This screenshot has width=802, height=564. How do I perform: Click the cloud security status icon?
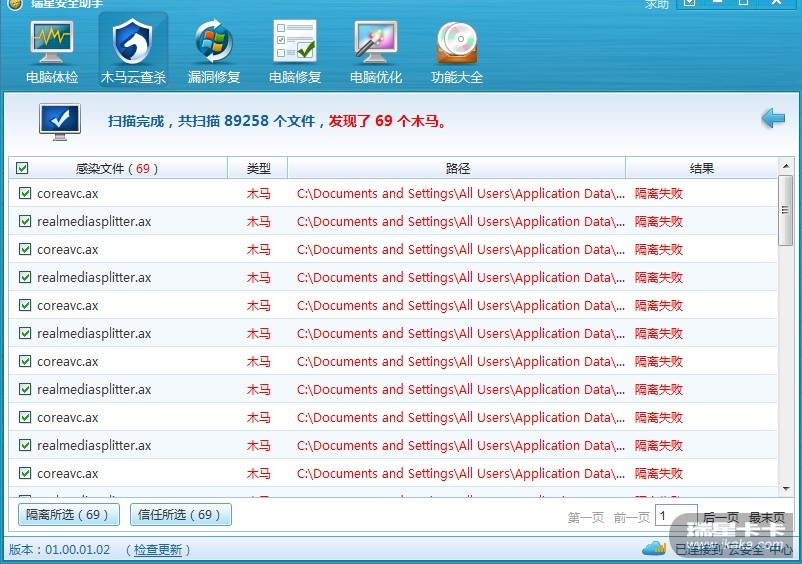pyautogui.click(x=654, y=549)
